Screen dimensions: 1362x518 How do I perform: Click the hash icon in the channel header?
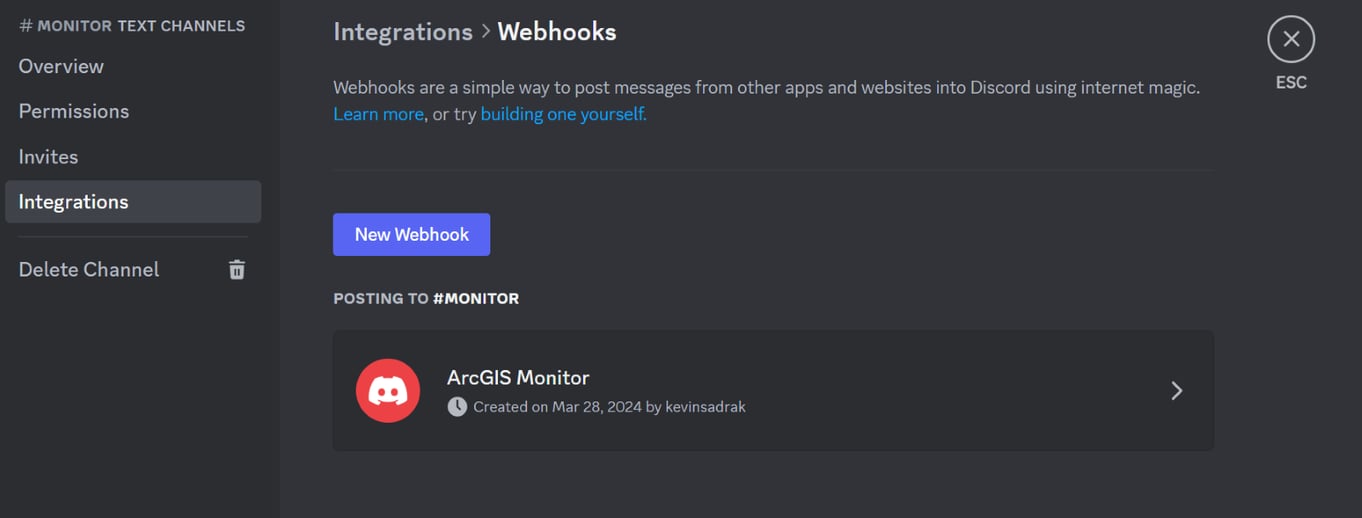[26, 26]
